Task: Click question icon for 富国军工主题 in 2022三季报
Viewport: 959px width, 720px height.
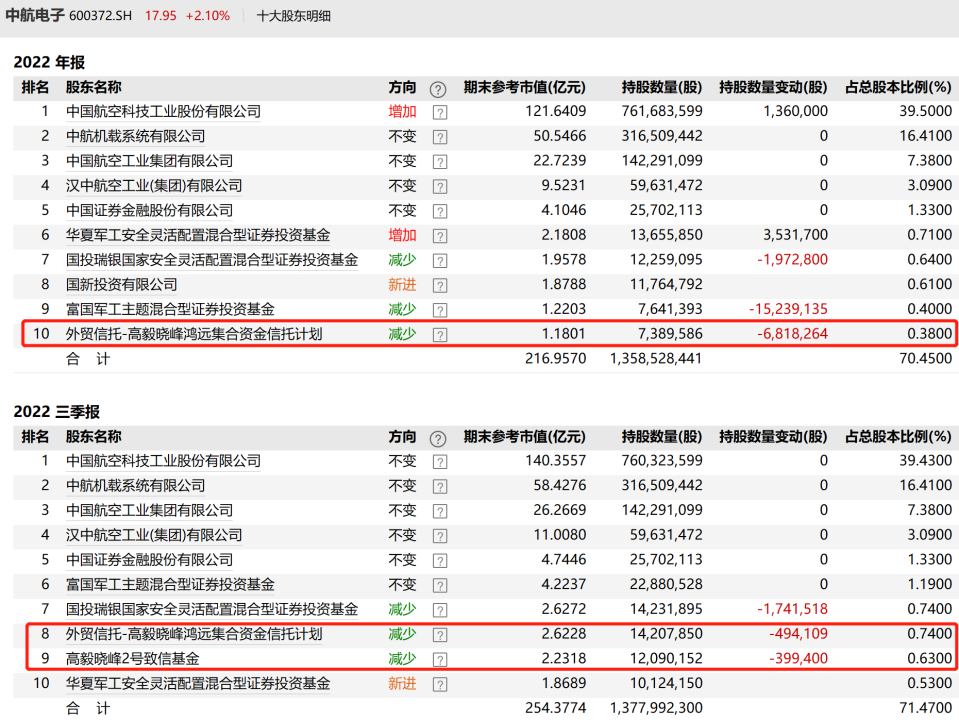Action: pyautogui.click(x=440, y=585)
